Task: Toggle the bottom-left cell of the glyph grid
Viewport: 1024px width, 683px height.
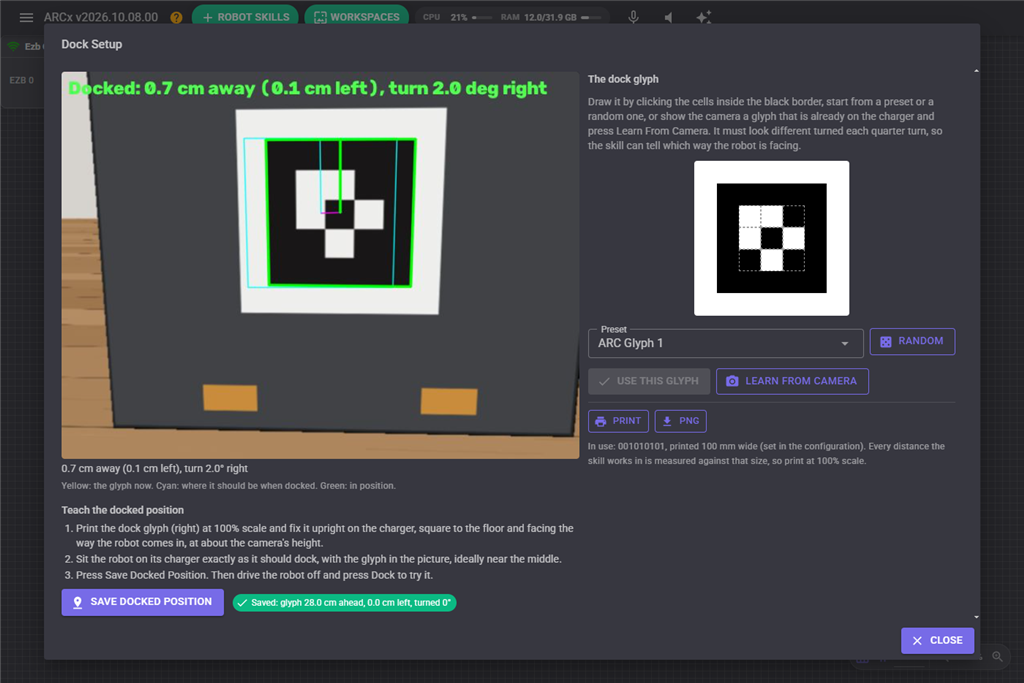Action: (x=750, y=260)
